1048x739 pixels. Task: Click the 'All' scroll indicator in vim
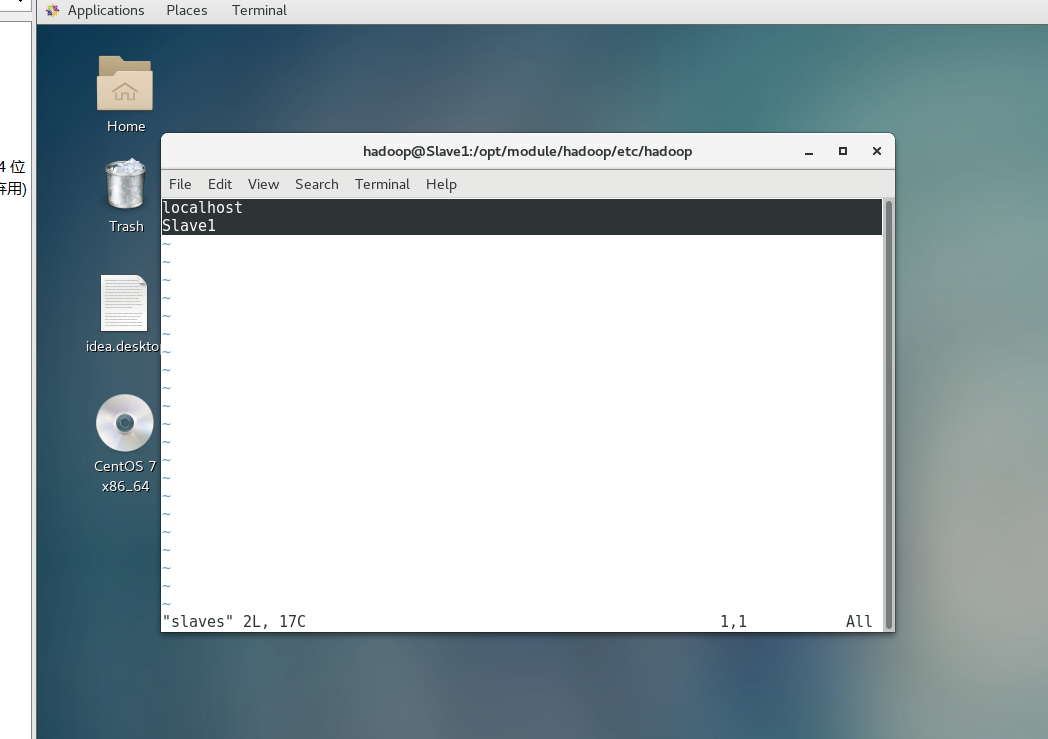859,622
